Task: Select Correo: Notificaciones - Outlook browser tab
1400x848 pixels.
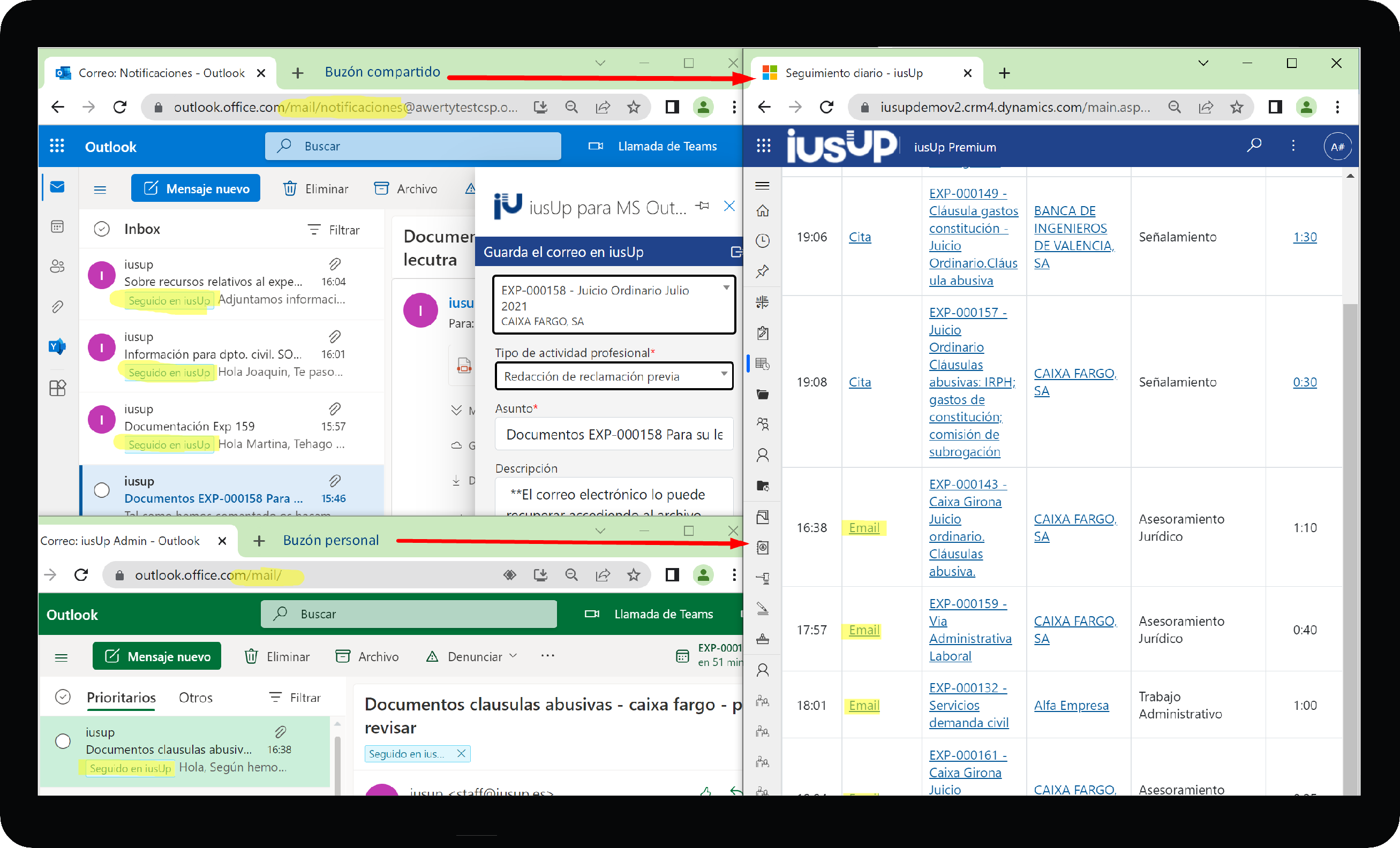Action: point(161,73)
